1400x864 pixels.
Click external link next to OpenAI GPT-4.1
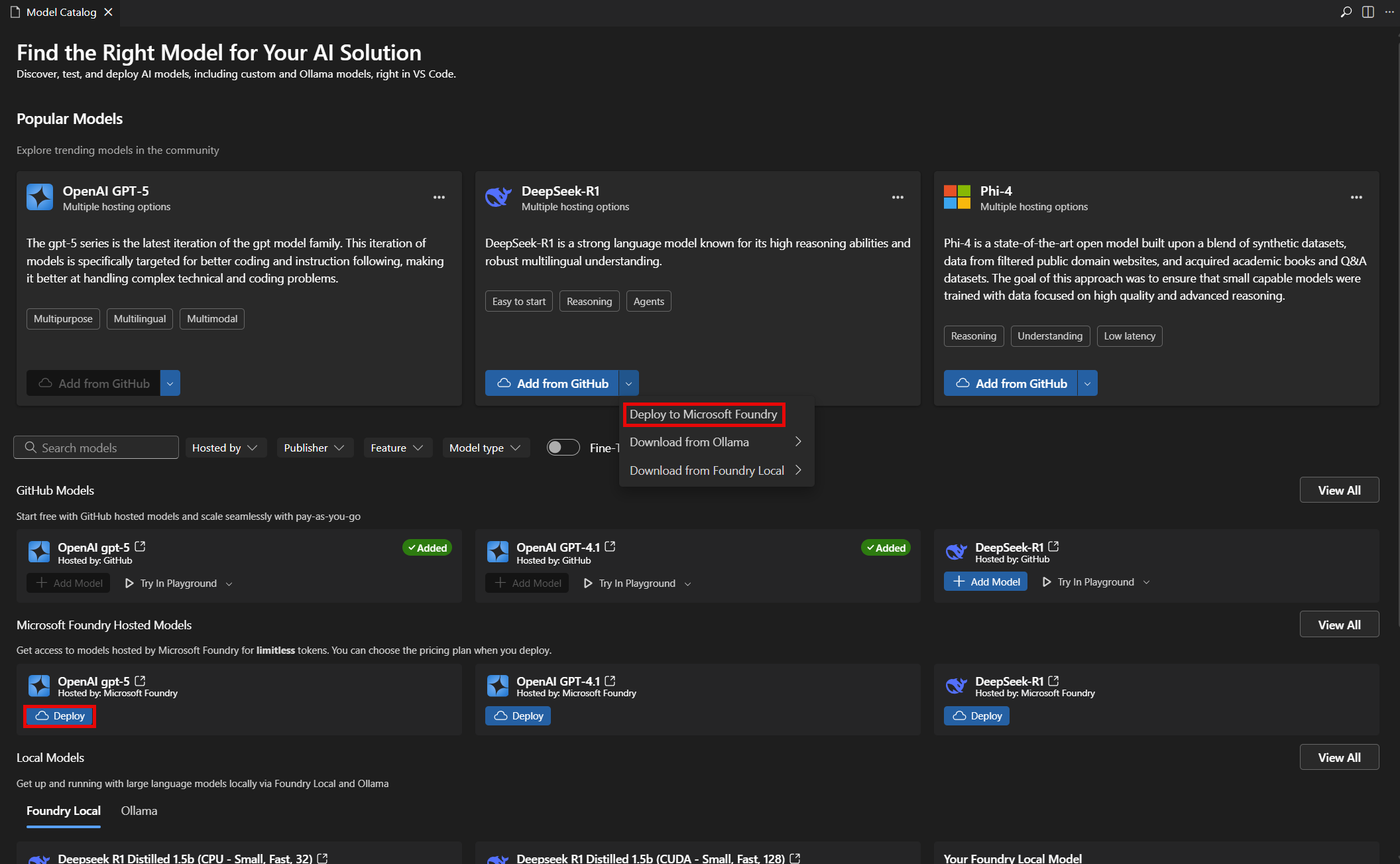click(x=611, y=546)
